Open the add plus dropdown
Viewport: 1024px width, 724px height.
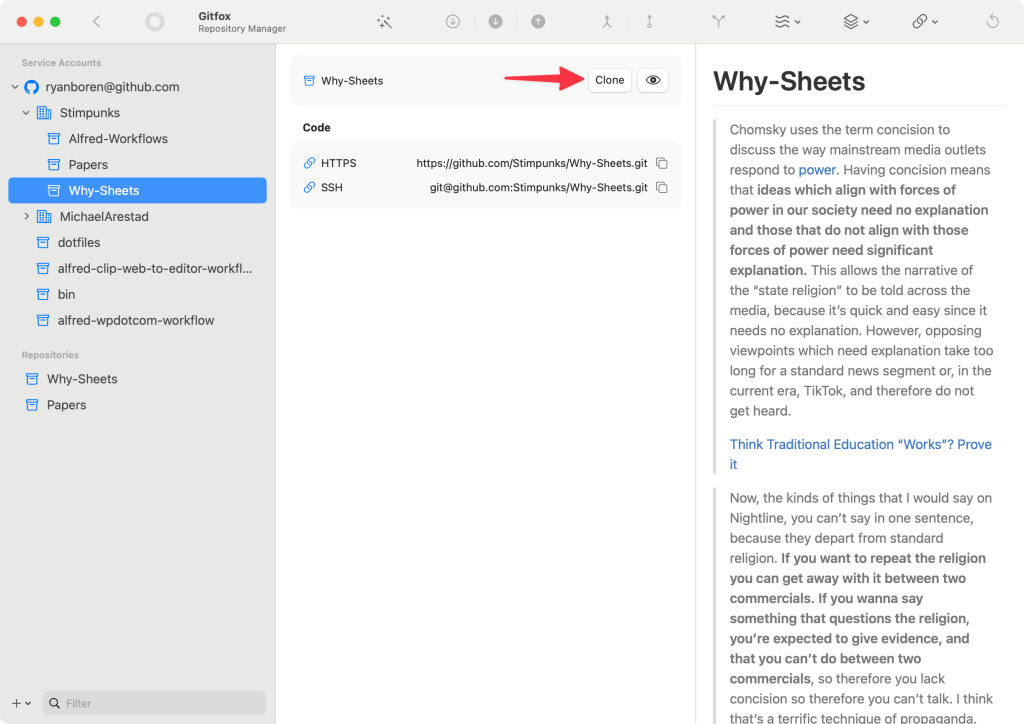click(22, 703)
